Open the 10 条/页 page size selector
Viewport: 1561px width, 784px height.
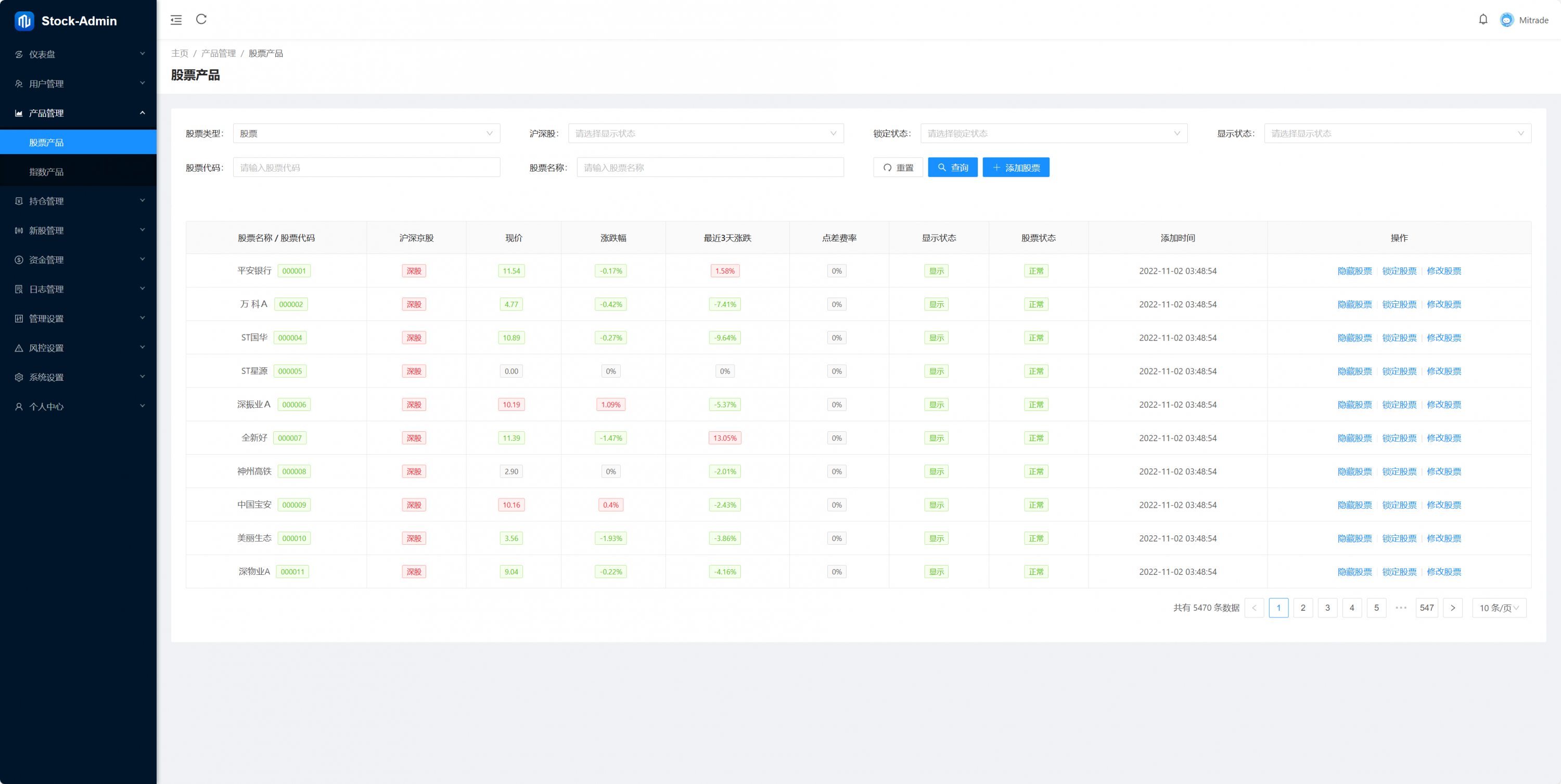1499,608
